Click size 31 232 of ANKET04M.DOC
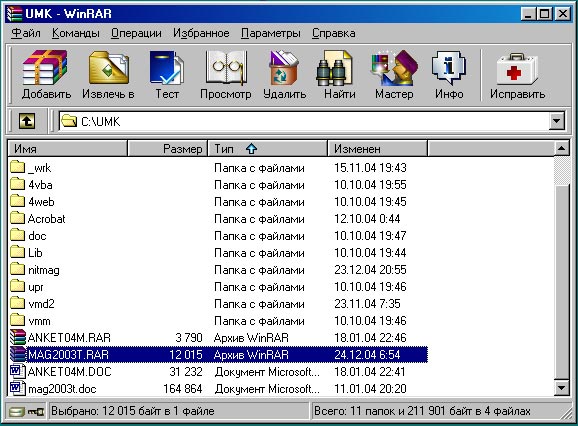This screenshot has width=578, height=426. click(186, 371)
